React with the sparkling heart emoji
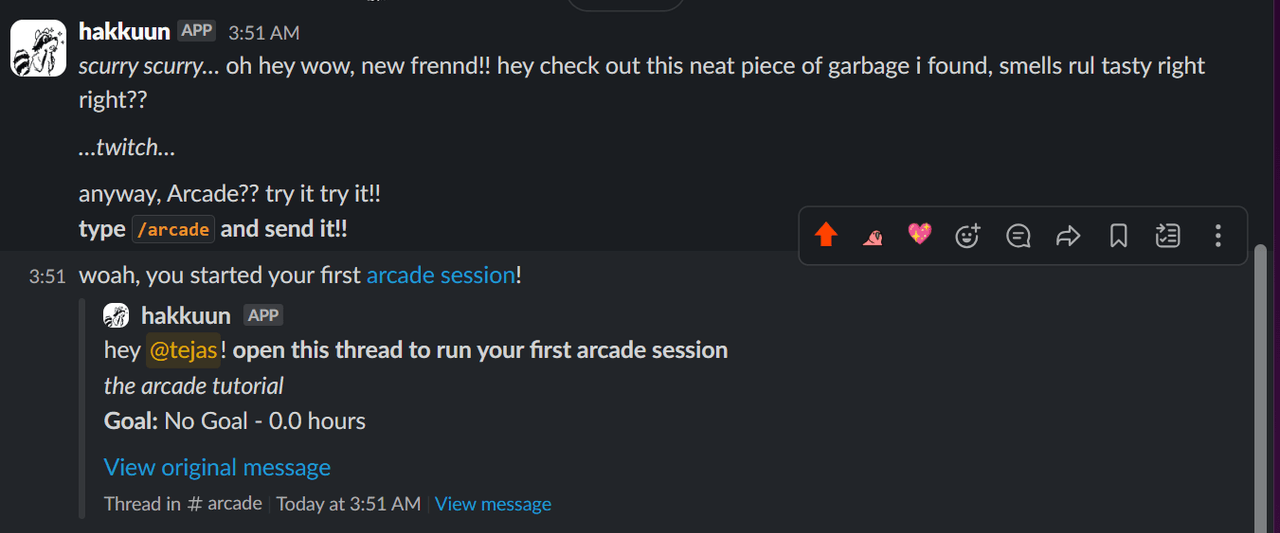 (x=919, y=235)
